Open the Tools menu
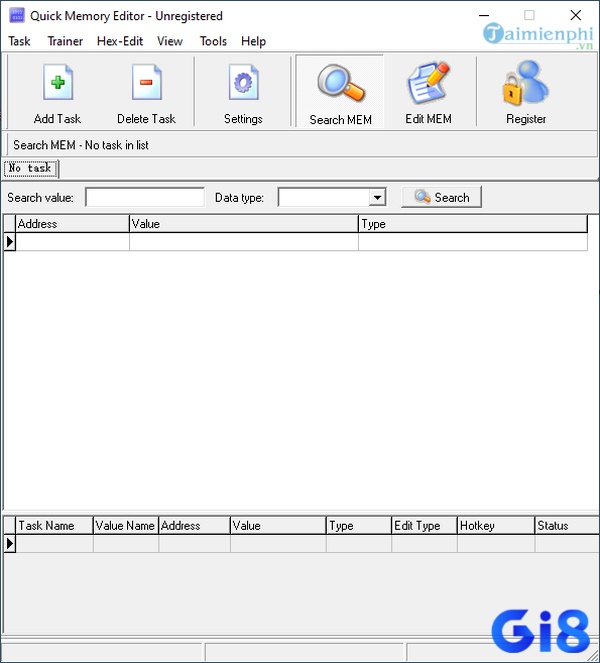The image size is (600, 663). click(x=213, y=41)
